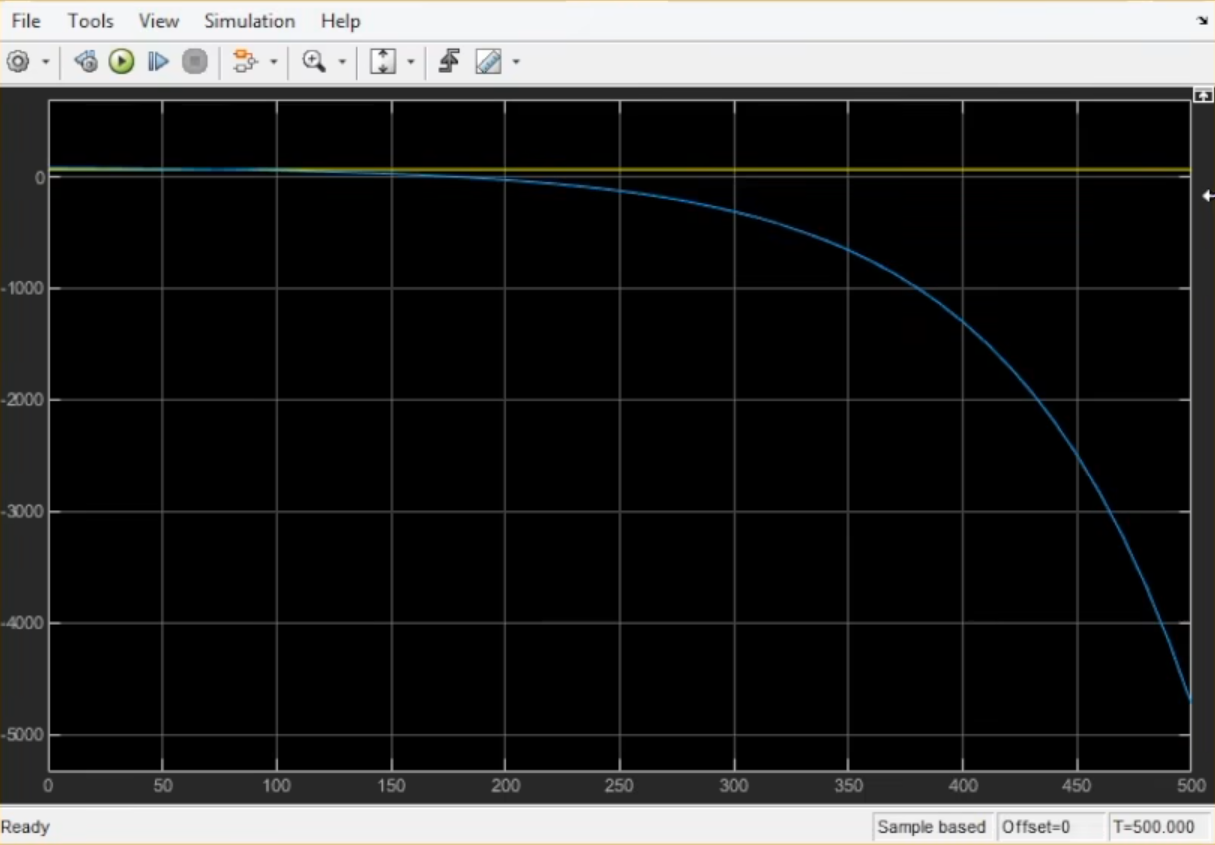Click the 100 x-axis tick label
This screenshot has height=845, width=1215.
[277, 786]
